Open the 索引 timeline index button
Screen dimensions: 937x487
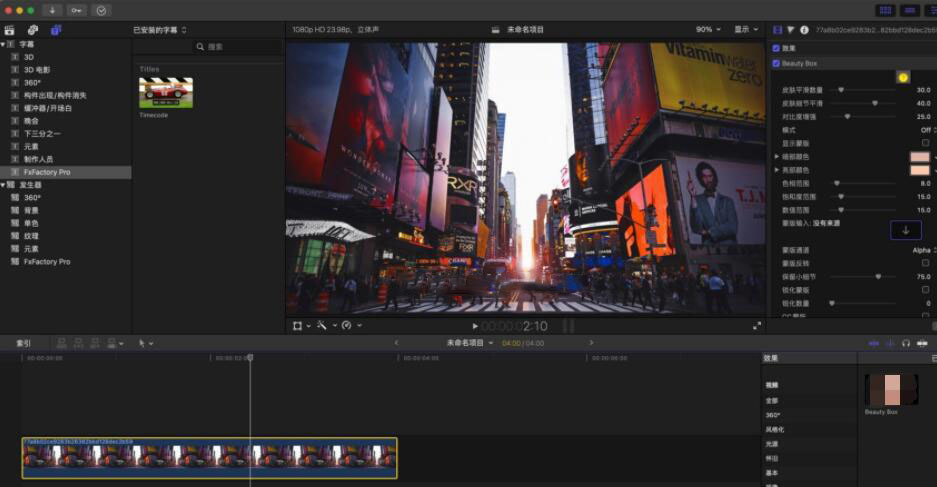[23, 343]
